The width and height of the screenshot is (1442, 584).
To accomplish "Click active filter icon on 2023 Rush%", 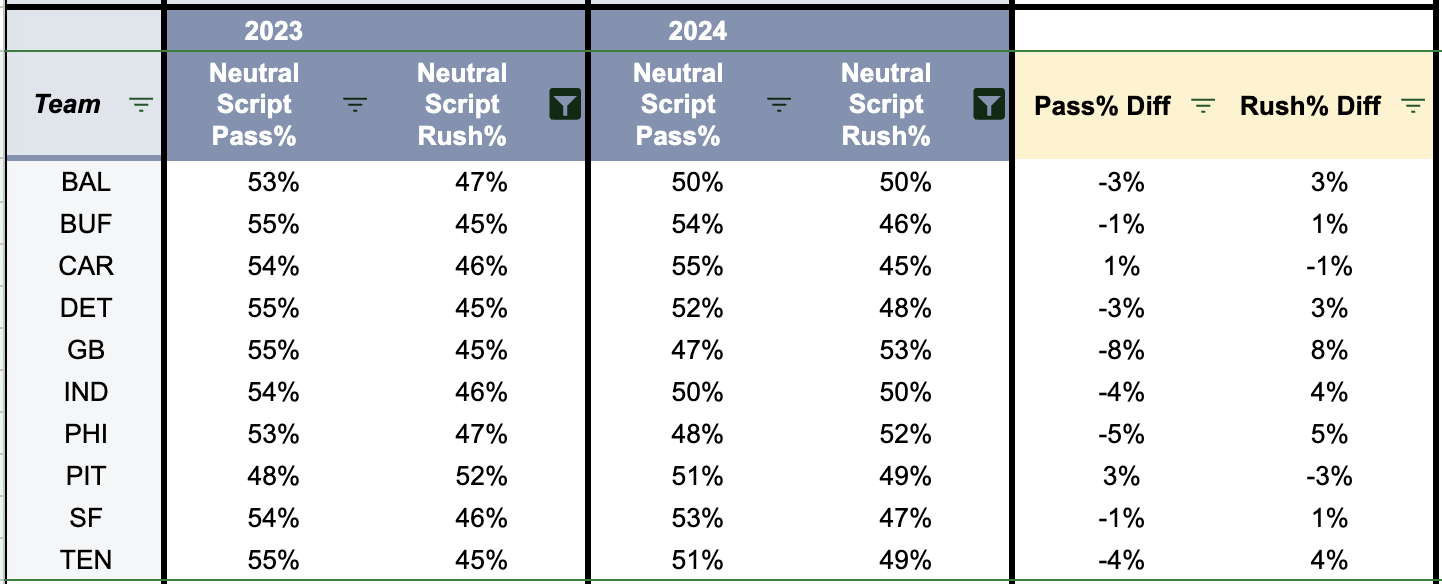I will coord(566,104).
